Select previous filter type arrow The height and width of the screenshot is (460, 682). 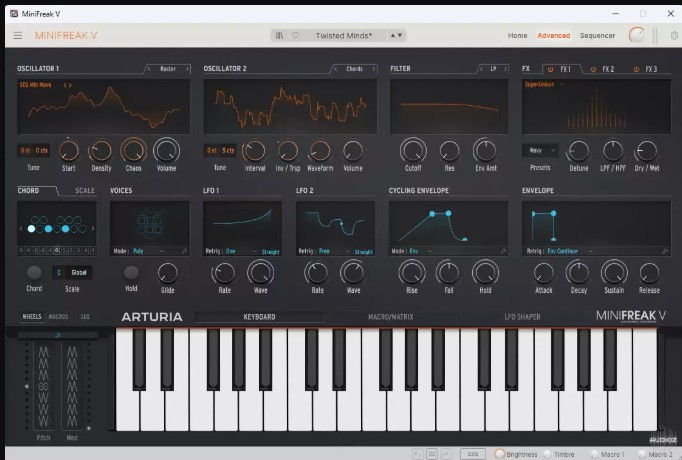click(481, 69)
